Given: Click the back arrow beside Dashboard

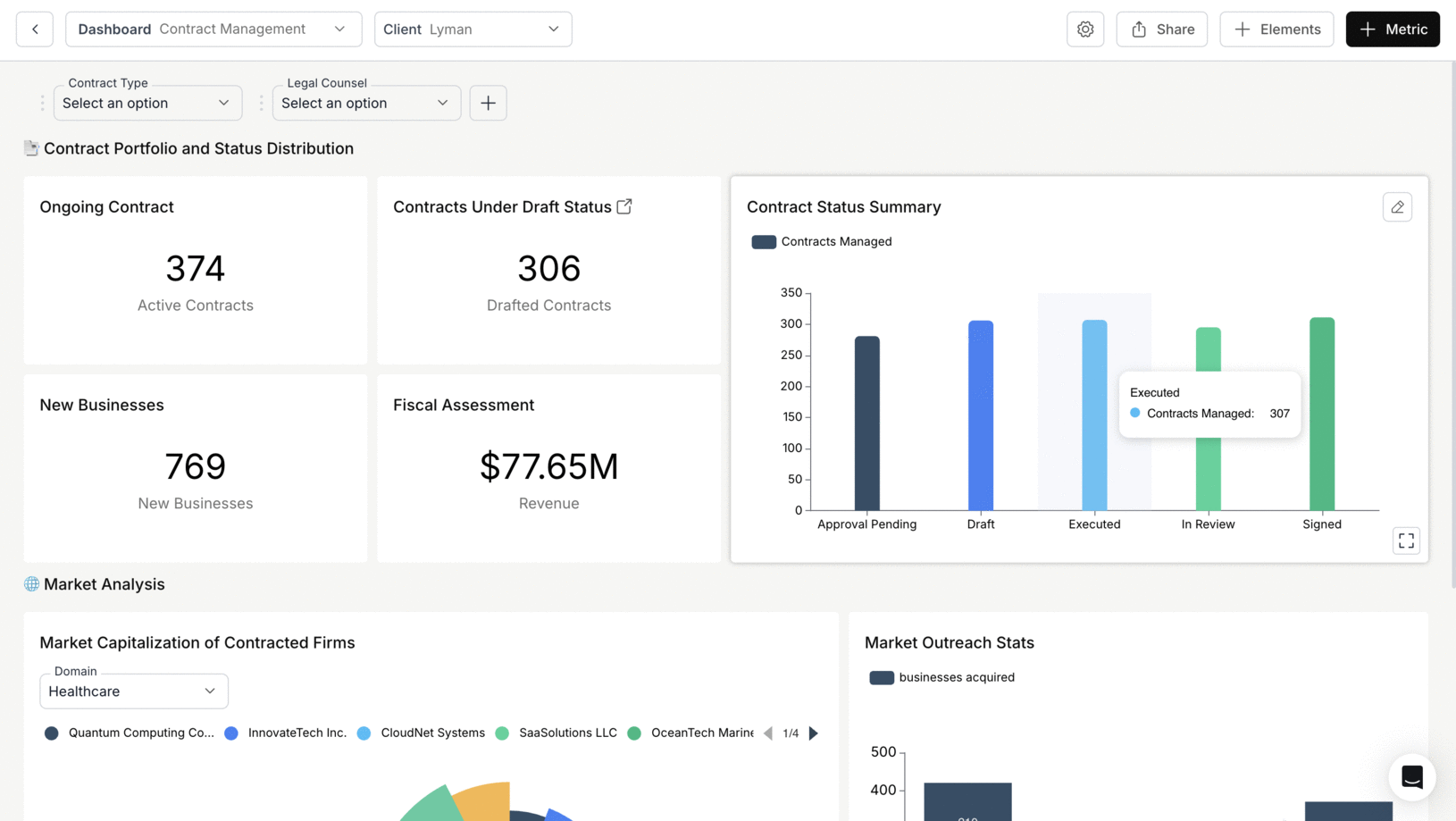Looking at the screenshot, I should pos(34,29).
